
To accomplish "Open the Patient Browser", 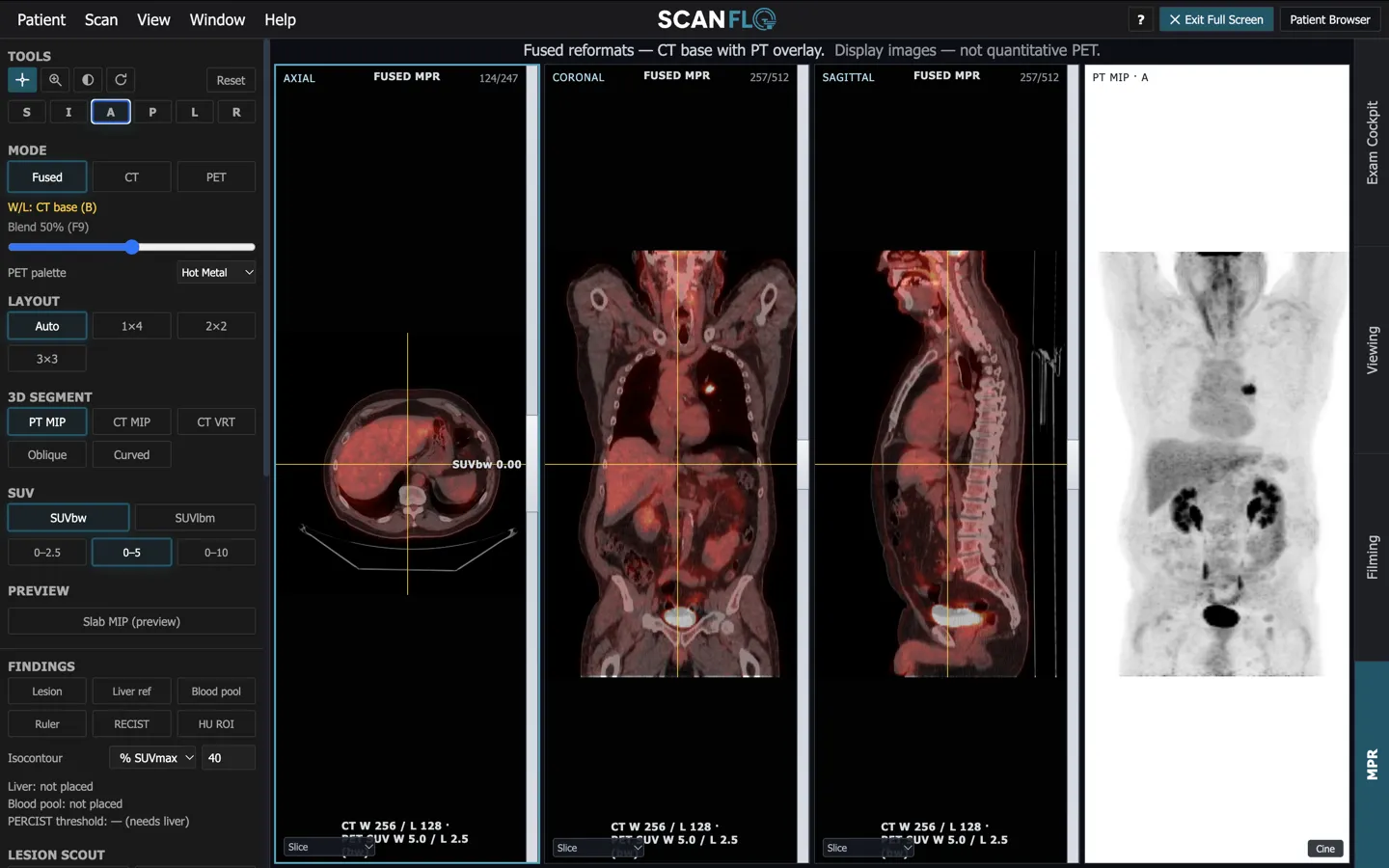I will 1329,19.
